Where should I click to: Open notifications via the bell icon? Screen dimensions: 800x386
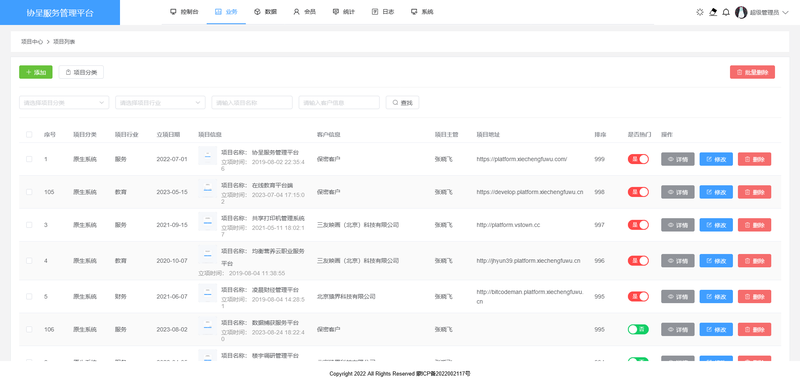pos(726,12)
